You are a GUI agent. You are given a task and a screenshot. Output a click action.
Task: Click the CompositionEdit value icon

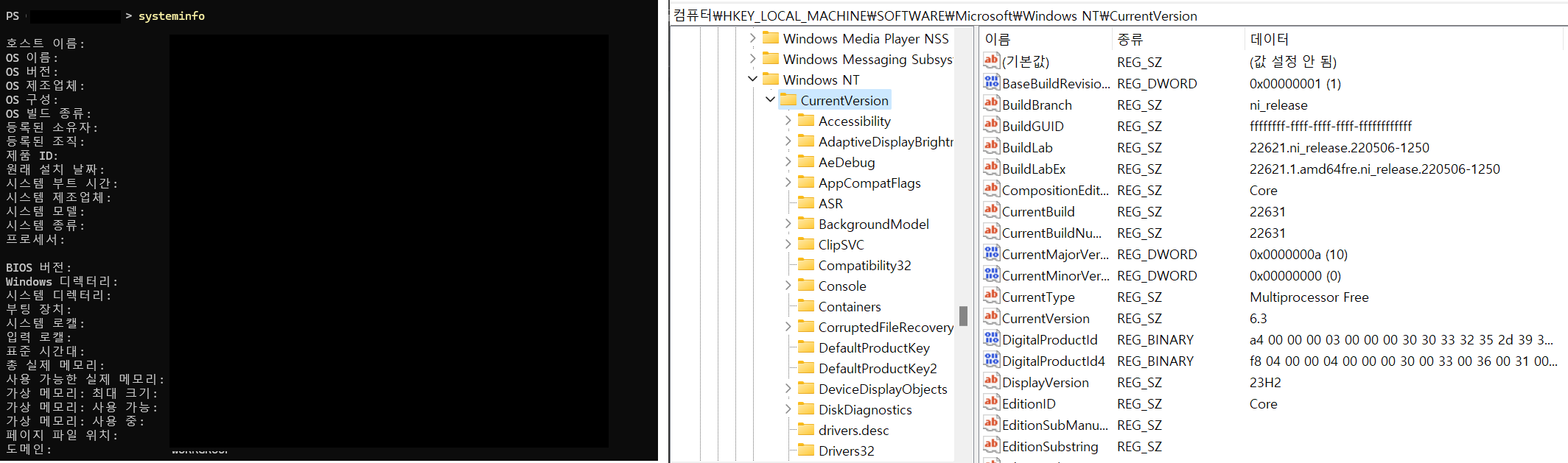[992, 188]
